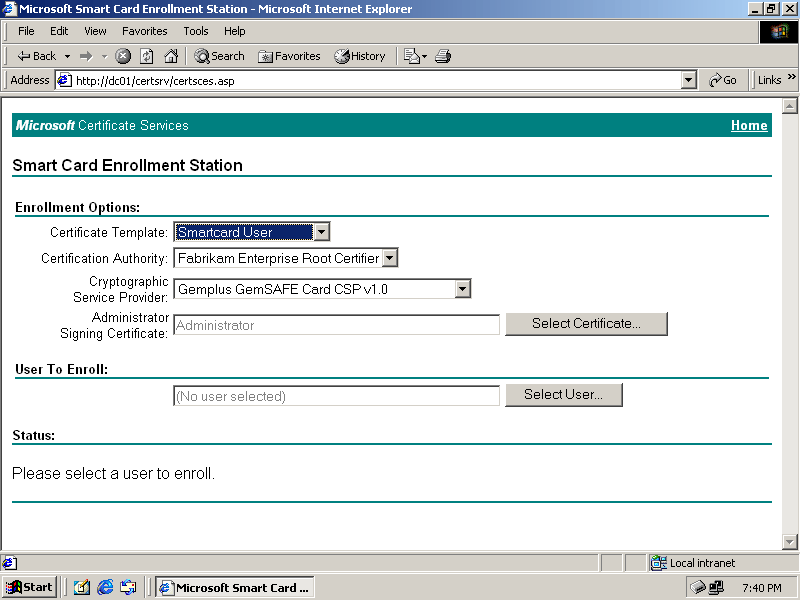
Task: Open the Tools menu
Action: pyautogui.click(x=196, y=31)
